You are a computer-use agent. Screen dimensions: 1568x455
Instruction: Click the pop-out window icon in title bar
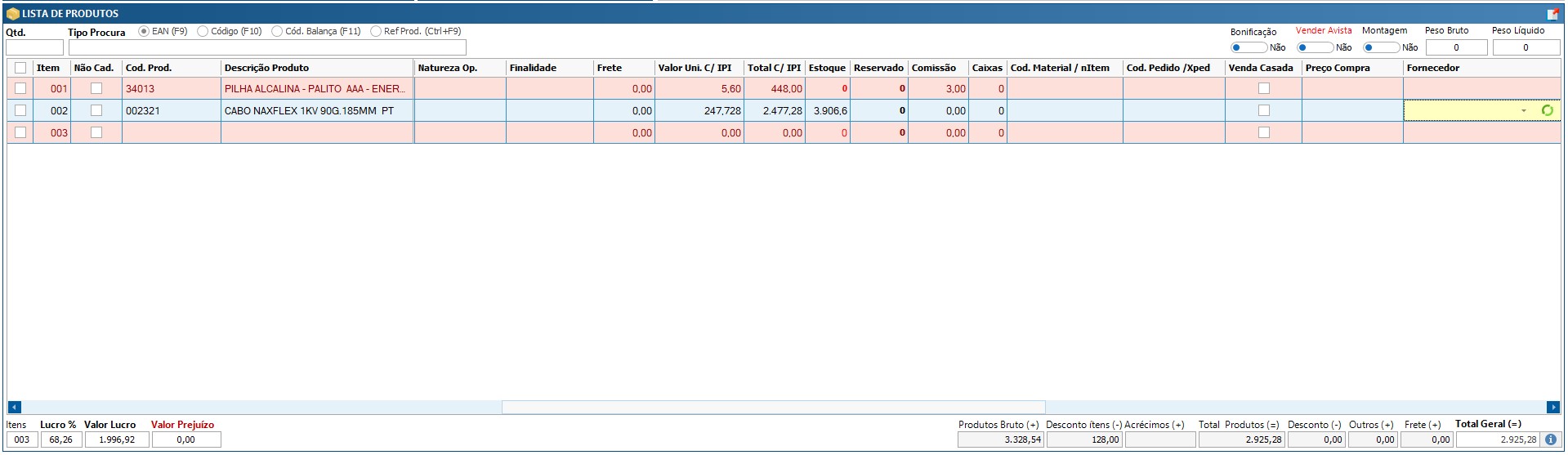(x=1552, y=14)
